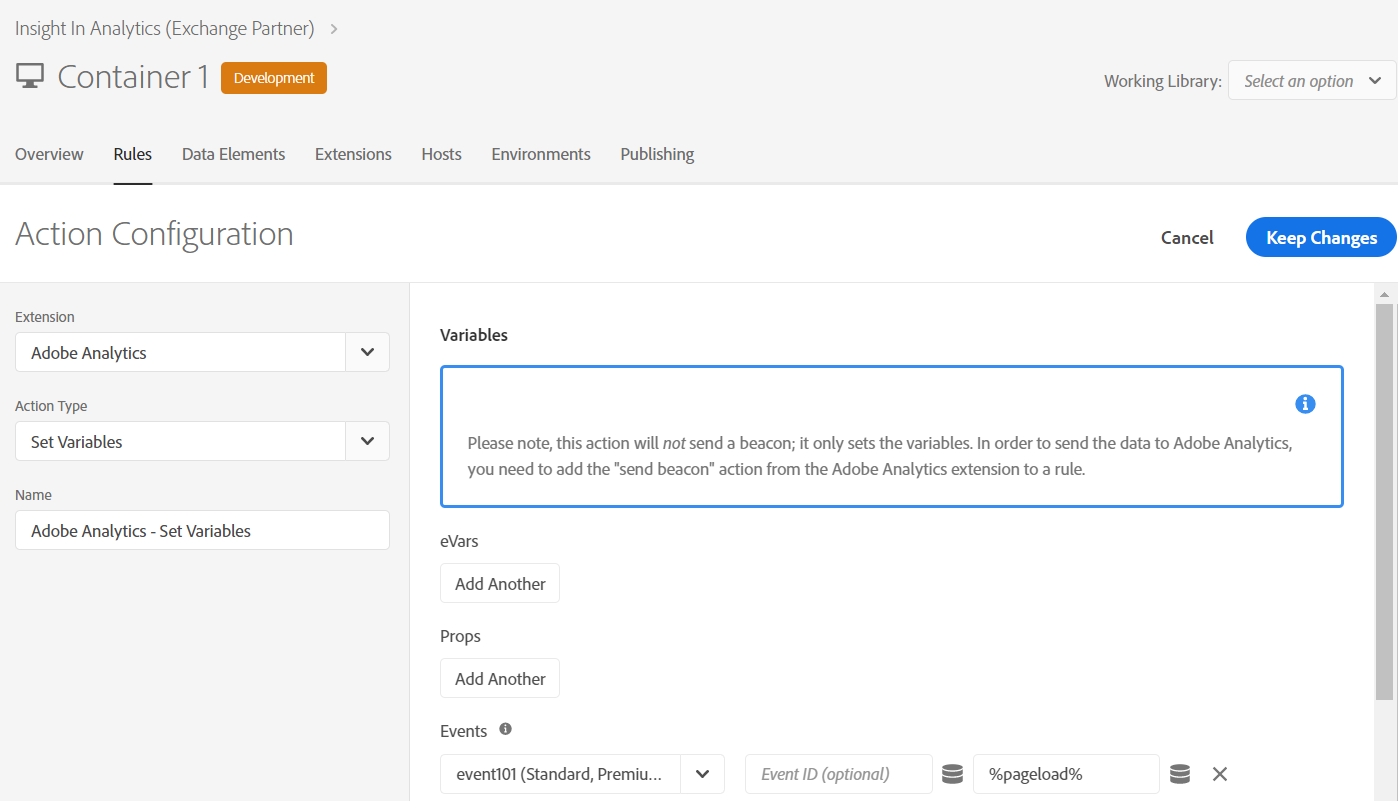1398x801 pixels.
Task: Expand the Extension Adobe Analytics dropdown
Action: [367, 352]
